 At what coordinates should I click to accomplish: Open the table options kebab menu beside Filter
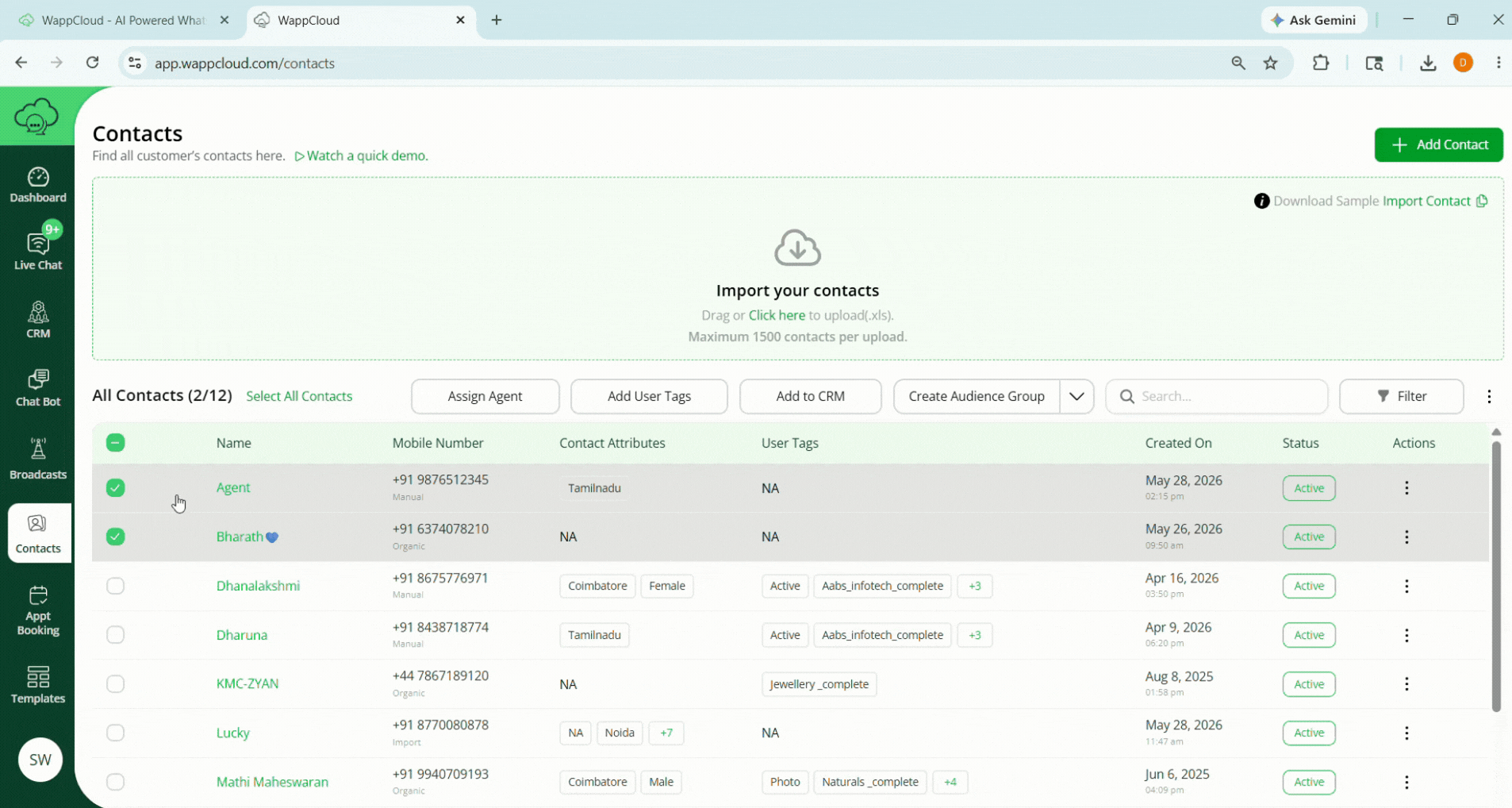pyautogui.click(x=1489, y=396)
